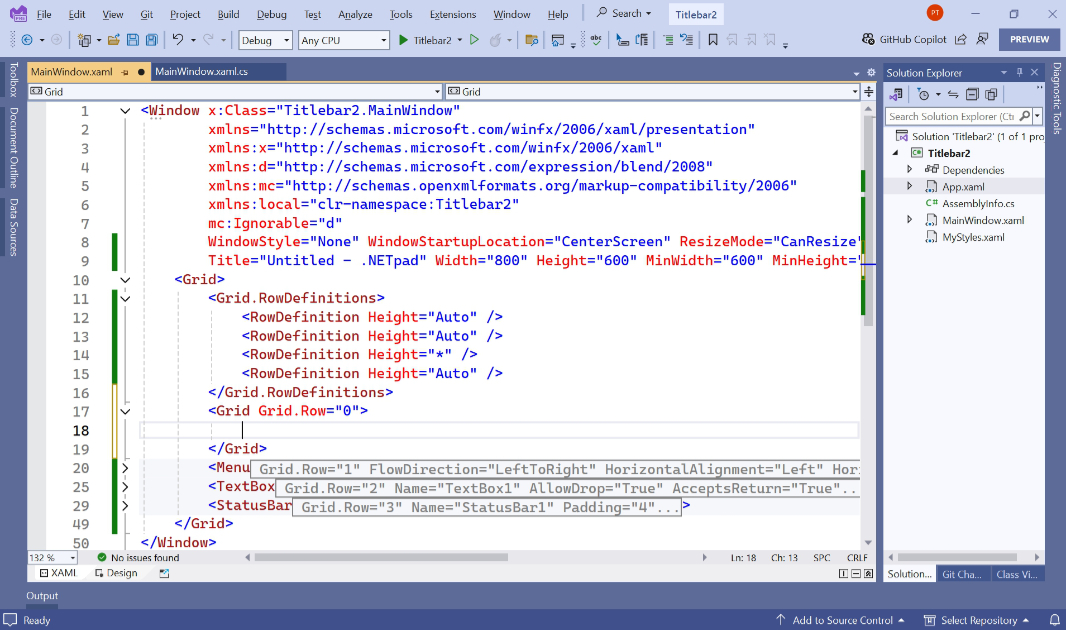Click the Save All toolbar icon

(152, 40)
